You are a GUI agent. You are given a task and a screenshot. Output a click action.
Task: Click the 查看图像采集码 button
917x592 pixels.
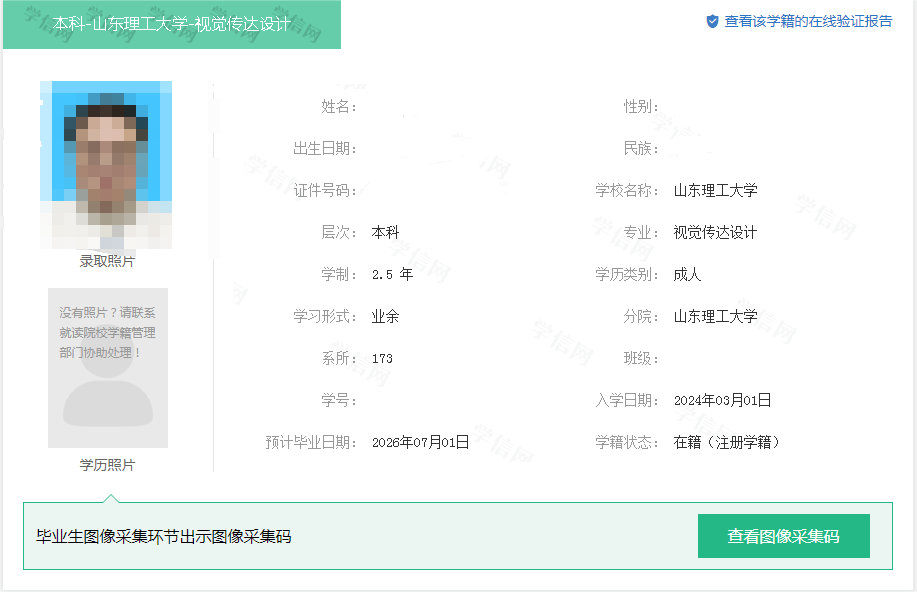[x=784, y=536]
